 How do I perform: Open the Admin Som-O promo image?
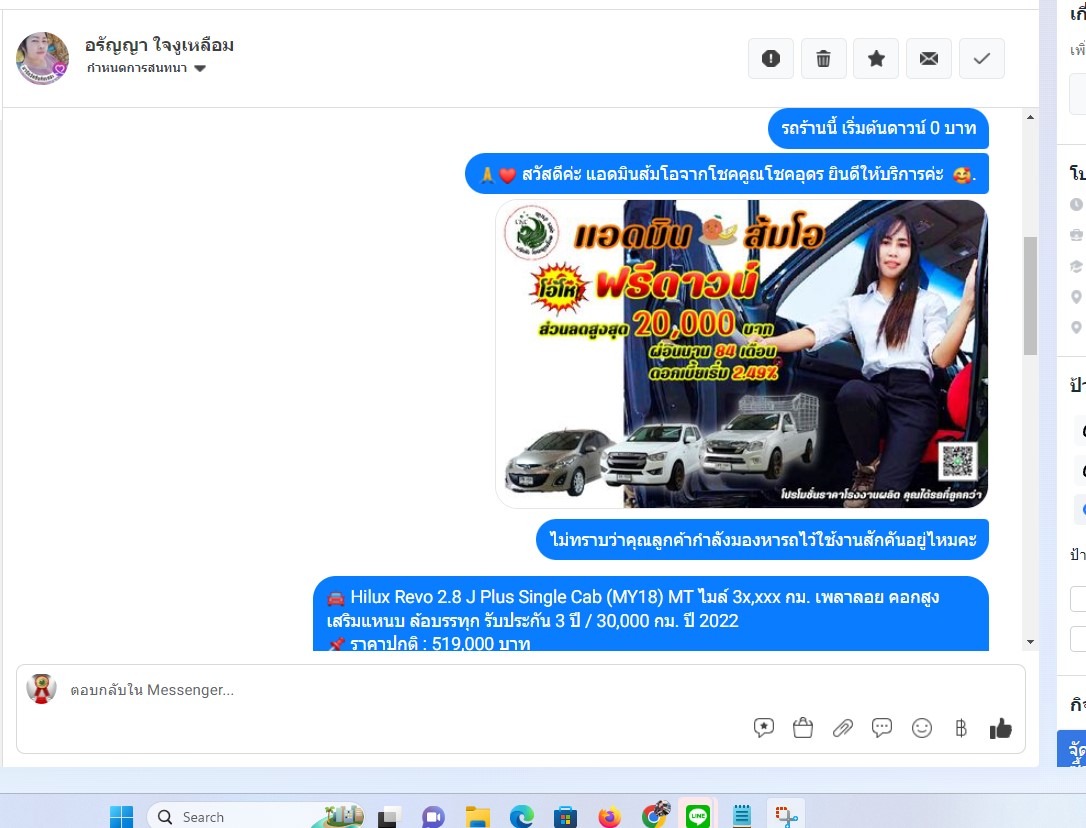pyautogui.click(x=741, y=354)
